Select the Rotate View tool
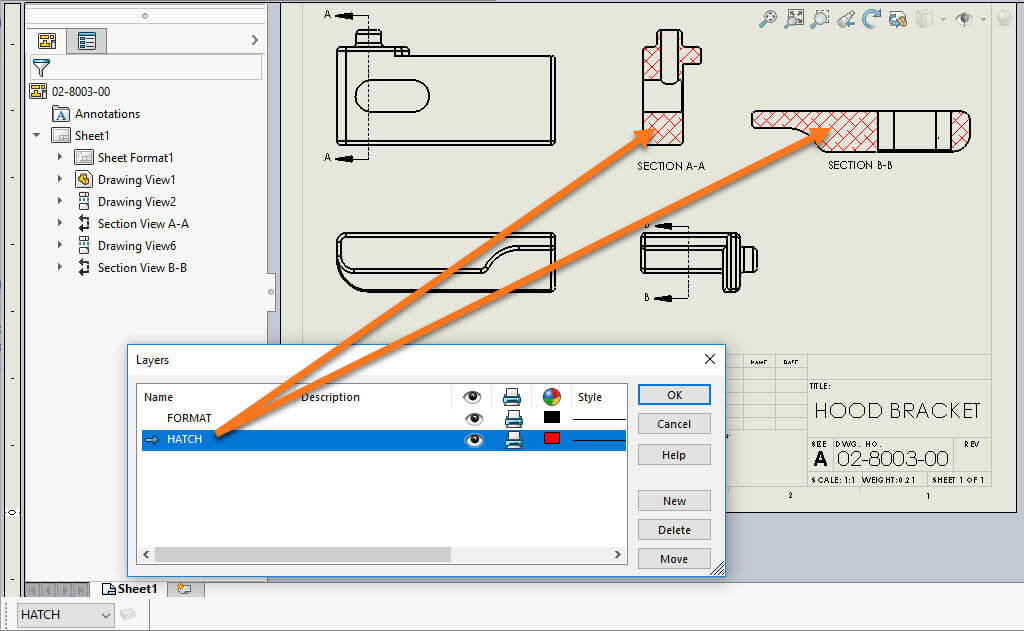The image size is (1024, 631). (873, 18)
